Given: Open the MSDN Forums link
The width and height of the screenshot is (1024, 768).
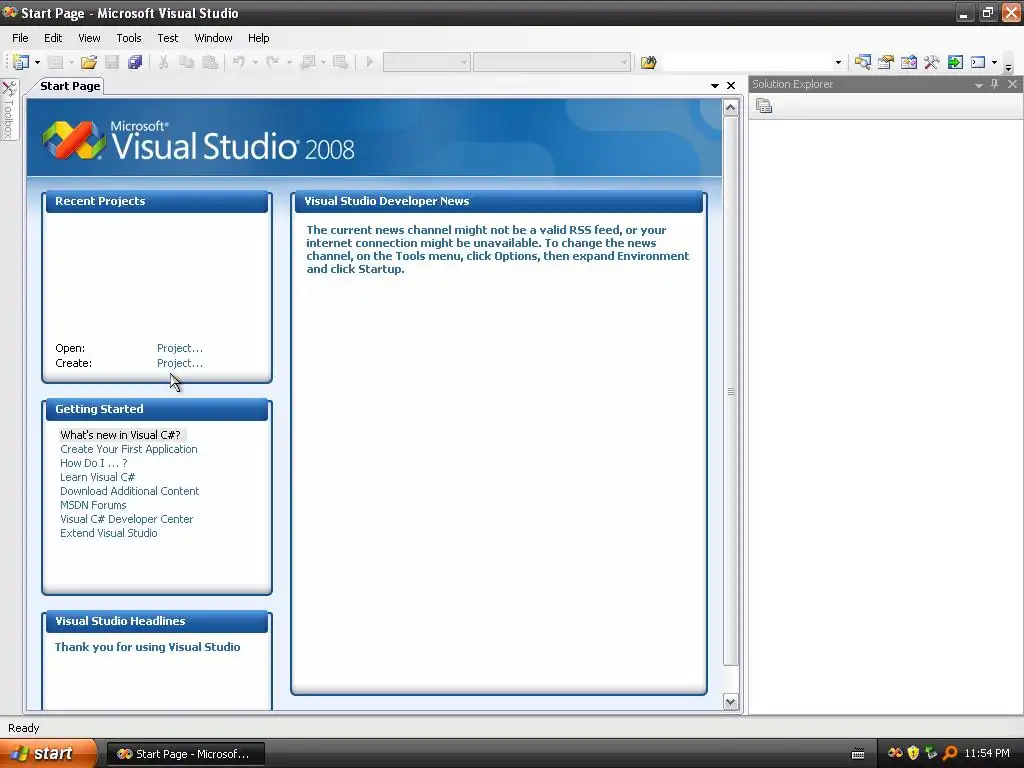Looking at the screenshot, I should pos(93,505).
